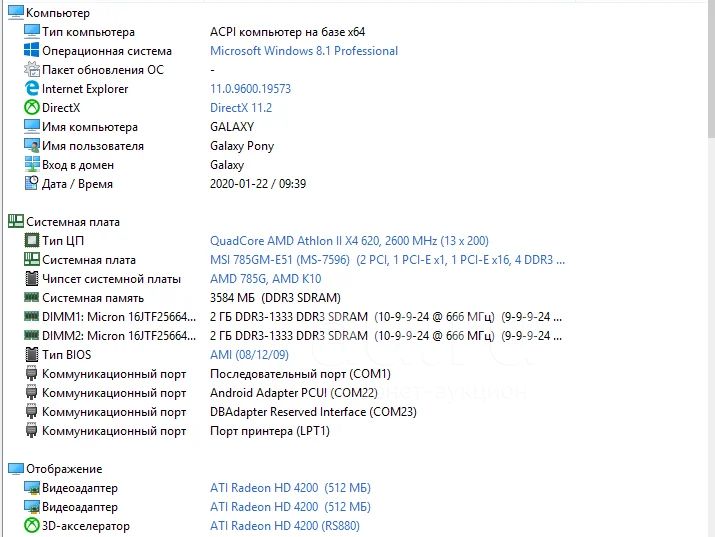Screen dimensions: 715x537
Task: Click the Internet Explorer icon
Action: (31, 88)
